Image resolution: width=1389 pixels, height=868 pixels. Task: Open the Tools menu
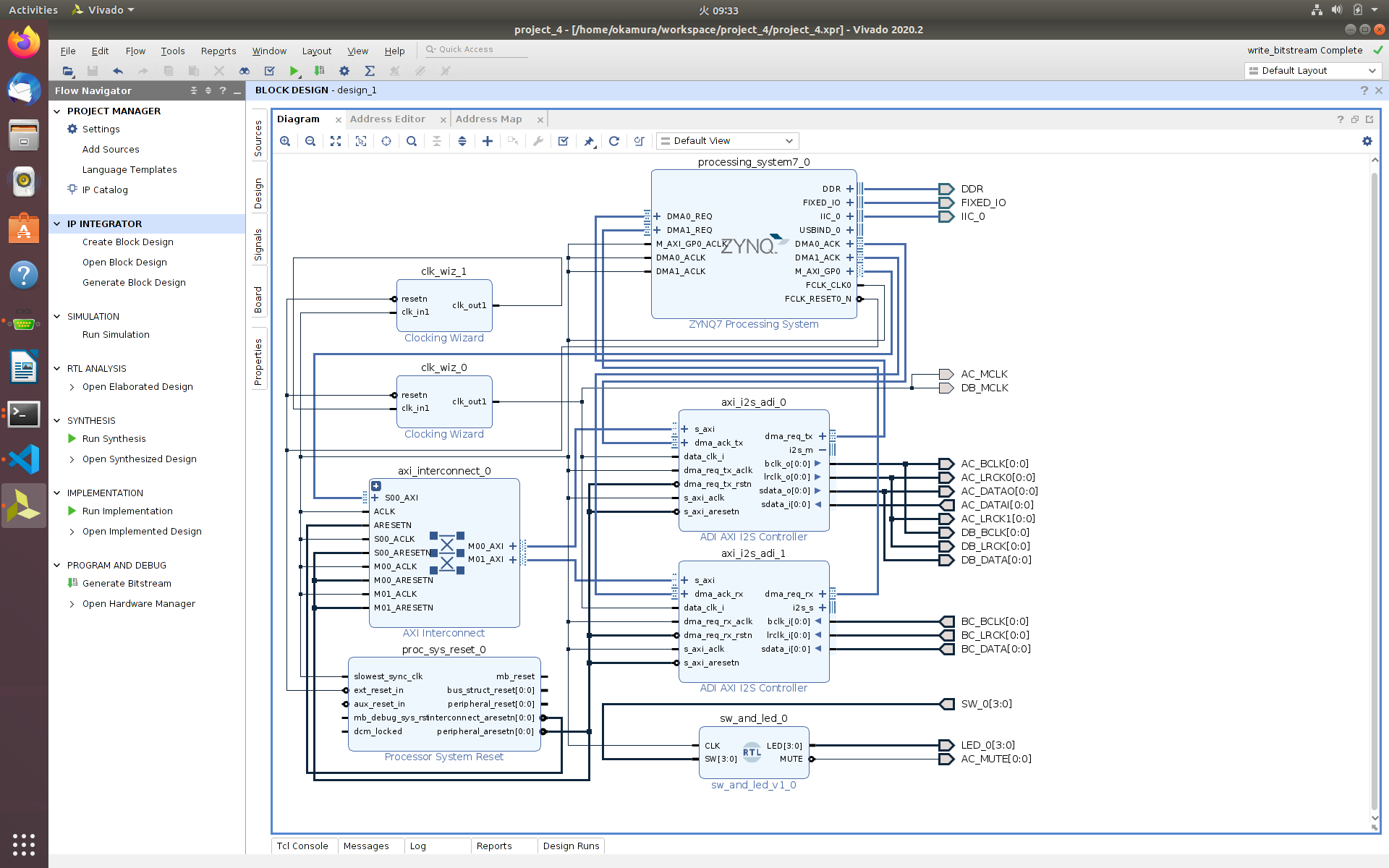pos(172,51)
